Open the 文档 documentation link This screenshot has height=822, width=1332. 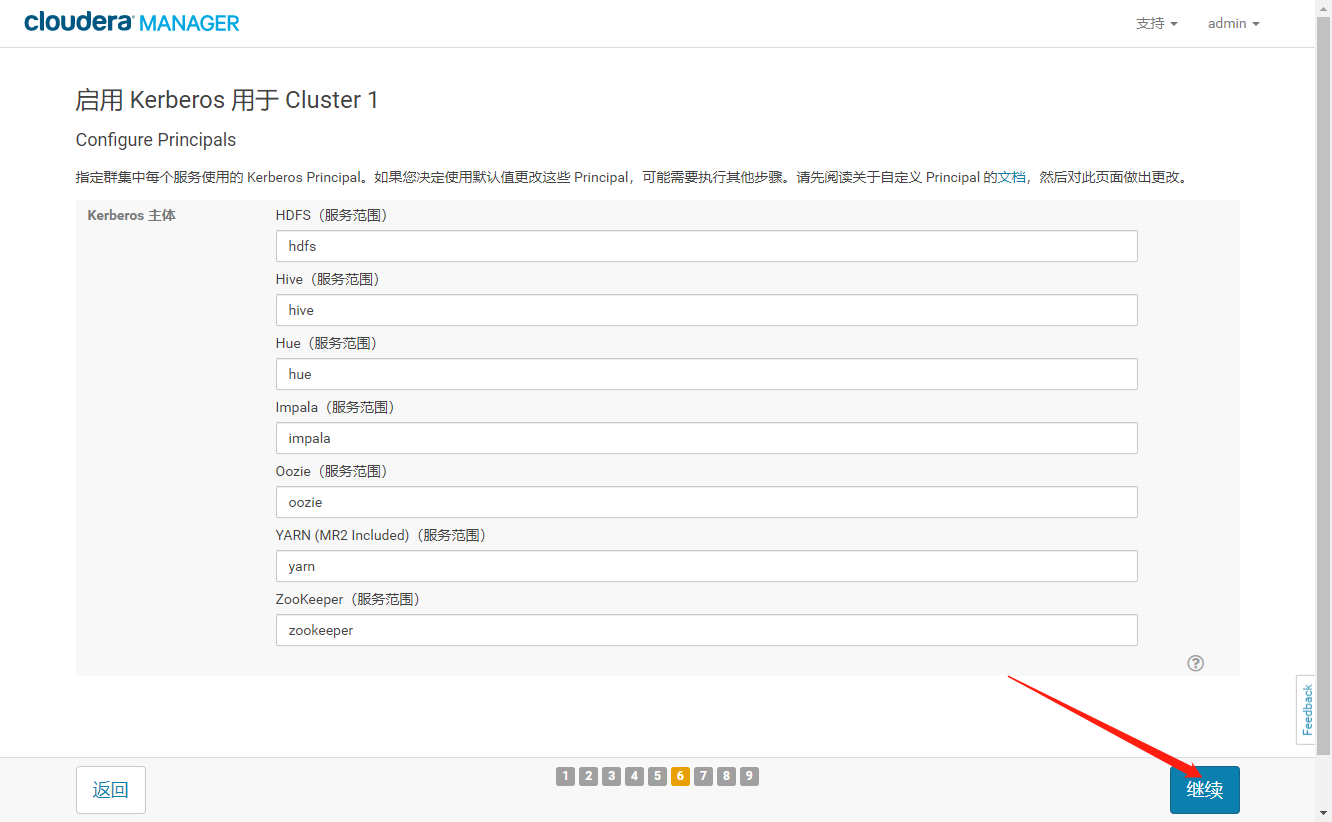[x=1013, y=177]
